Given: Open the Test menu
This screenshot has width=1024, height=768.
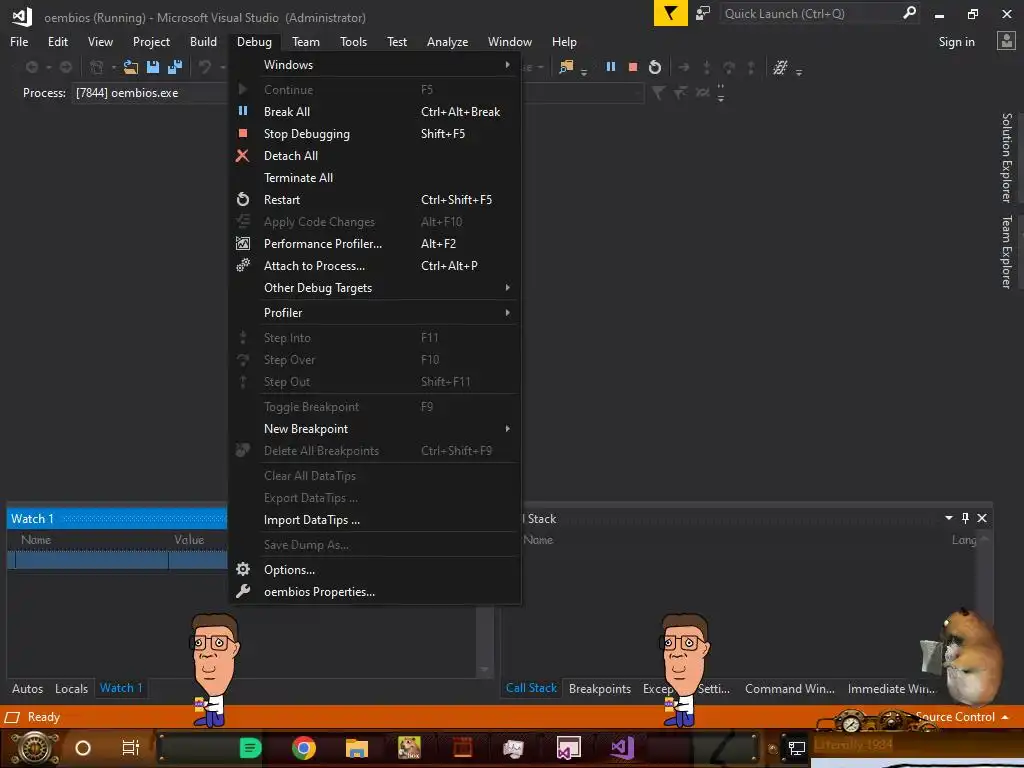Looking at the screenshot, I should [396, 42].
